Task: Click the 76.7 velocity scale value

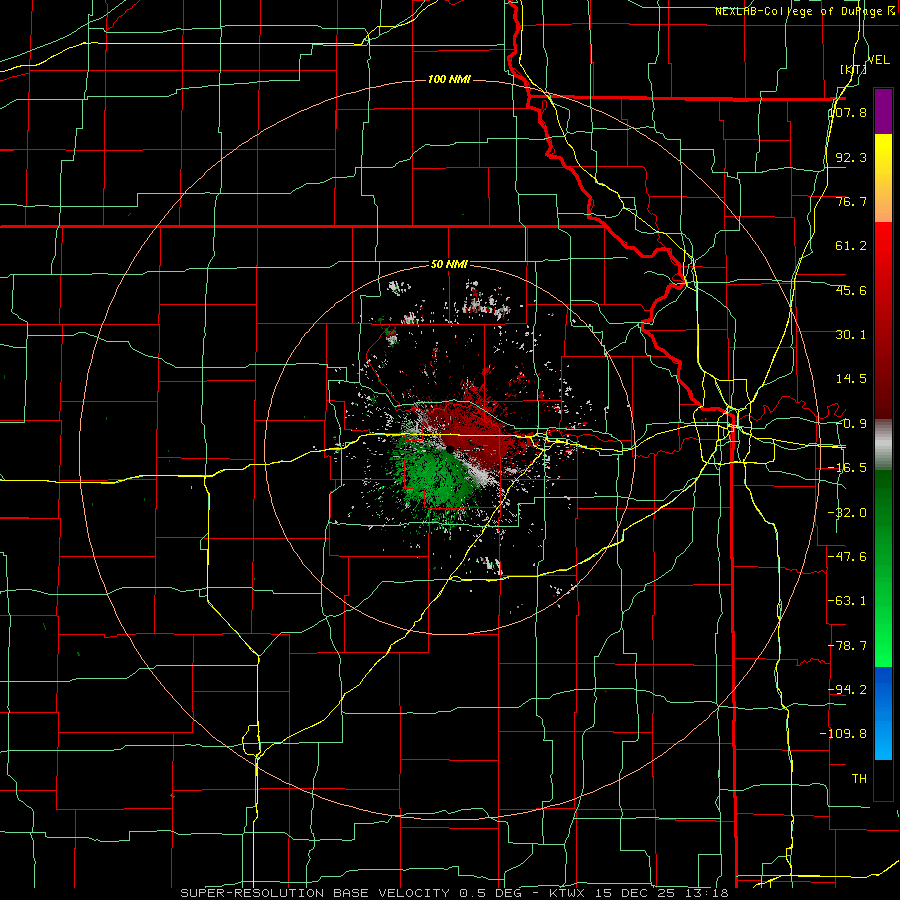Action: tap(851, 201)
